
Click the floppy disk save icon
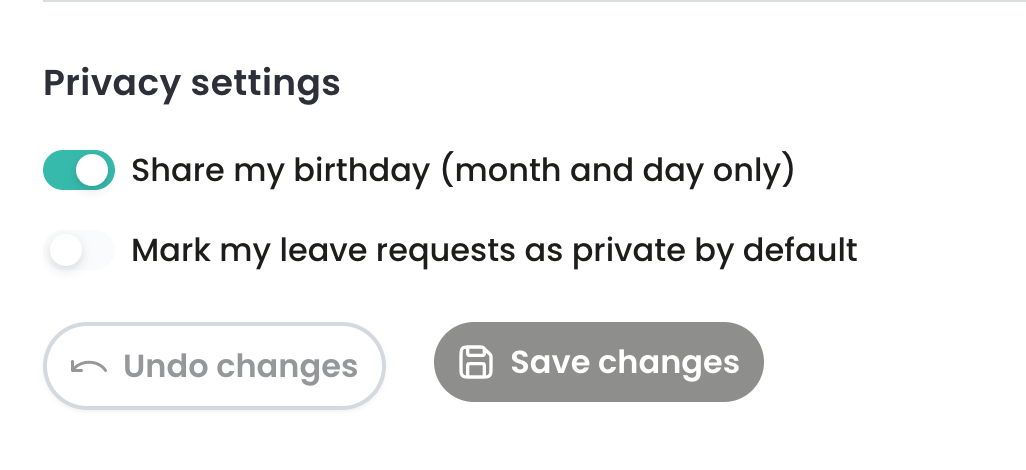[476, 362]
